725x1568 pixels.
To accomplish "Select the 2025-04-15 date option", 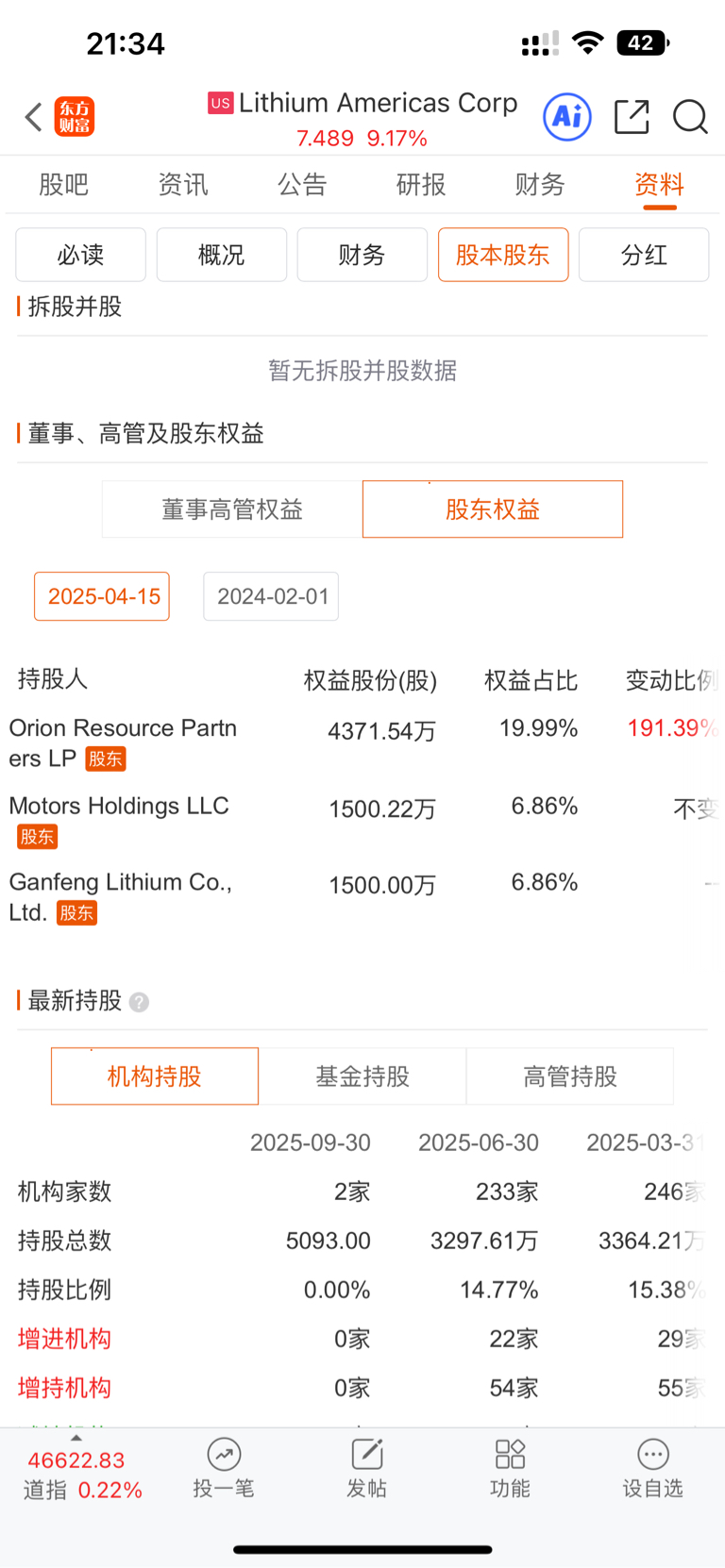I will click(x=103, y=596).
